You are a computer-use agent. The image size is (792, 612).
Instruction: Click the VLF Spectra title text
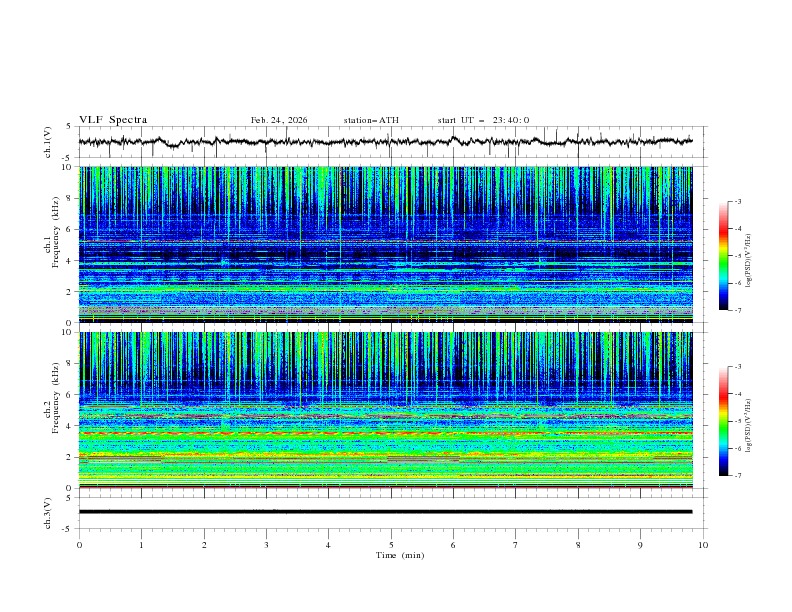[113, 120]
